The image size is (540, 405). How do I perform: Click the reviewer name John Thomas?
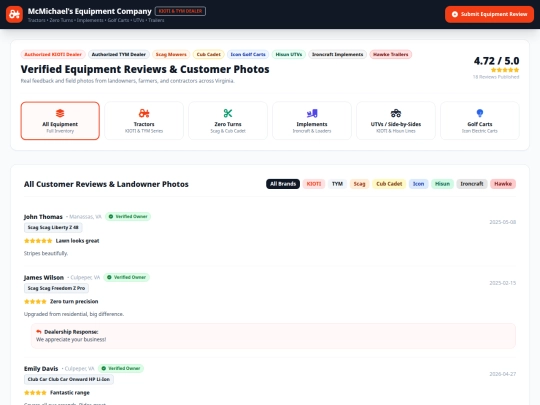[43, 217]
